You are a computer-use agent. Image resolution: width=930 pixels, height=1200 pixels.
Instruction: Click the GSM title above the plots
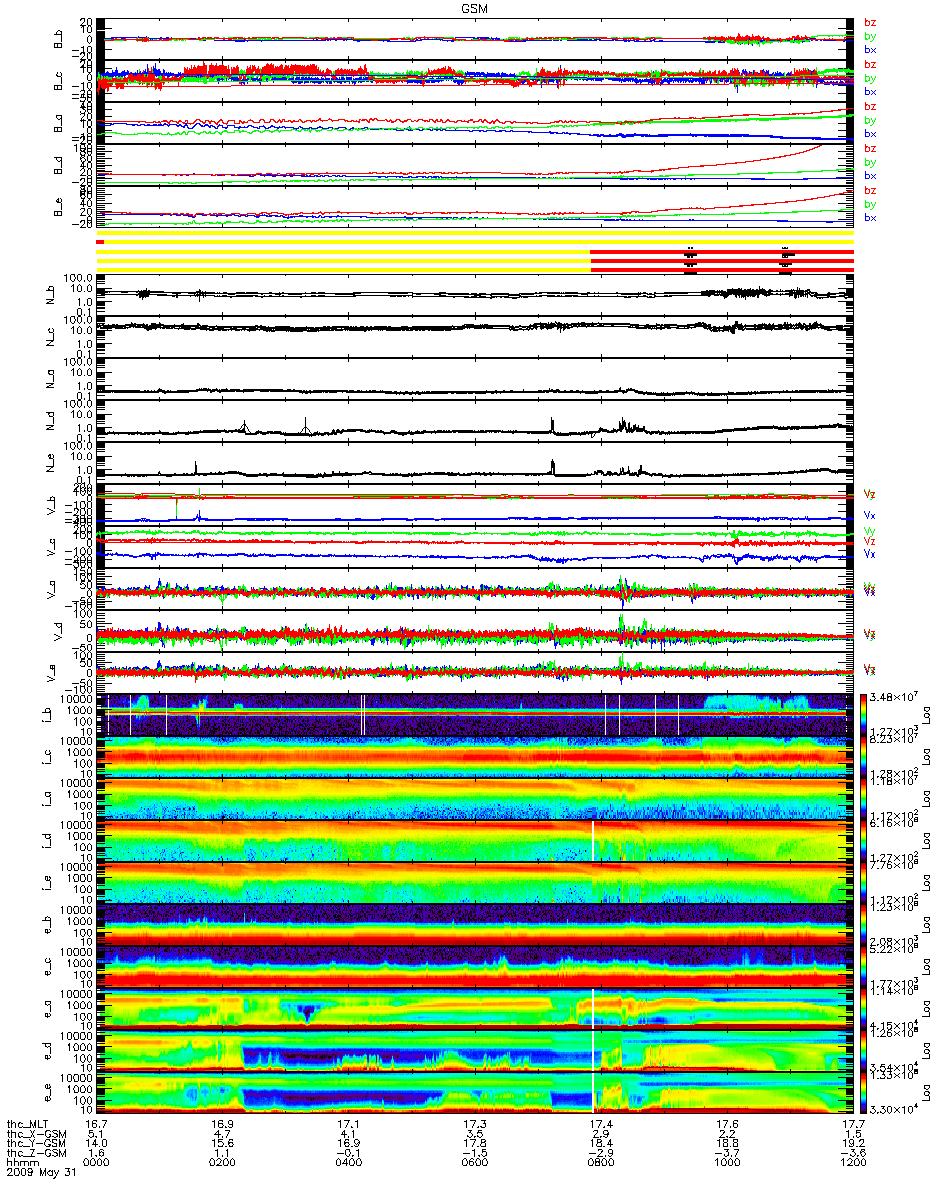click(x=474, y=7)
